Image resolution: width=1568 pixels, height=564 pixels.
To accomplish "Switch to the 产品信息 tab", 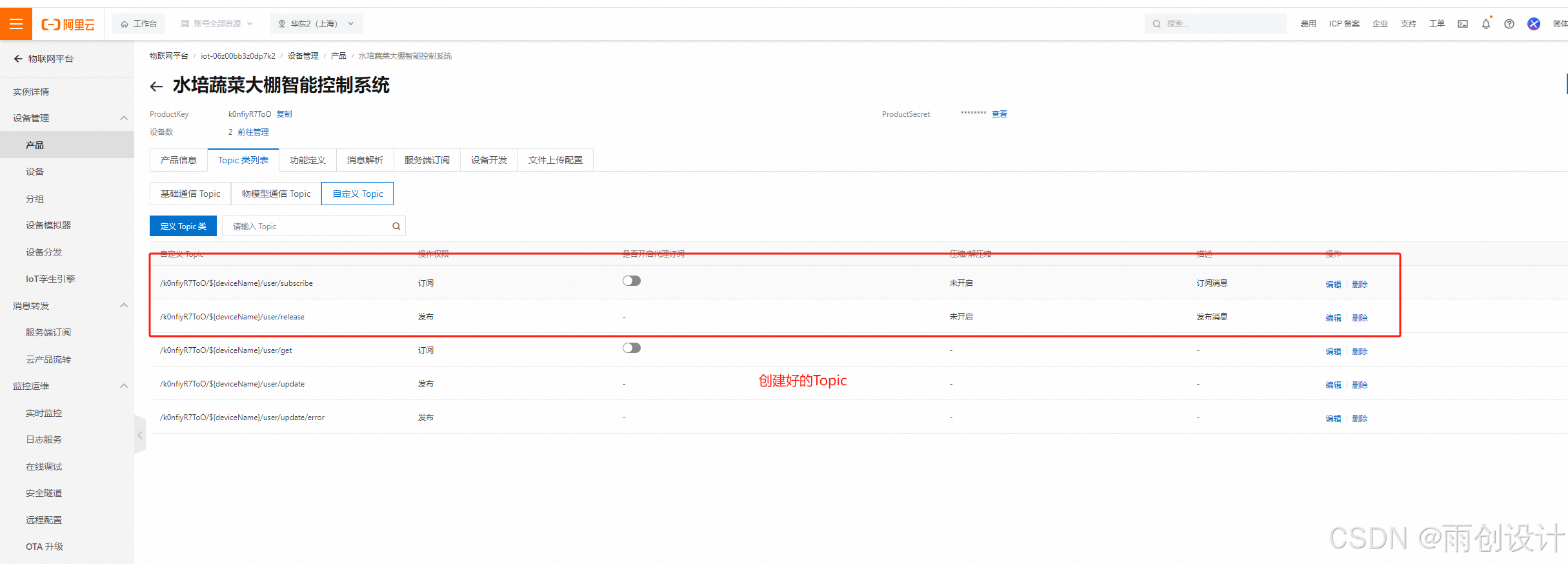I will (x=179, y=160).
